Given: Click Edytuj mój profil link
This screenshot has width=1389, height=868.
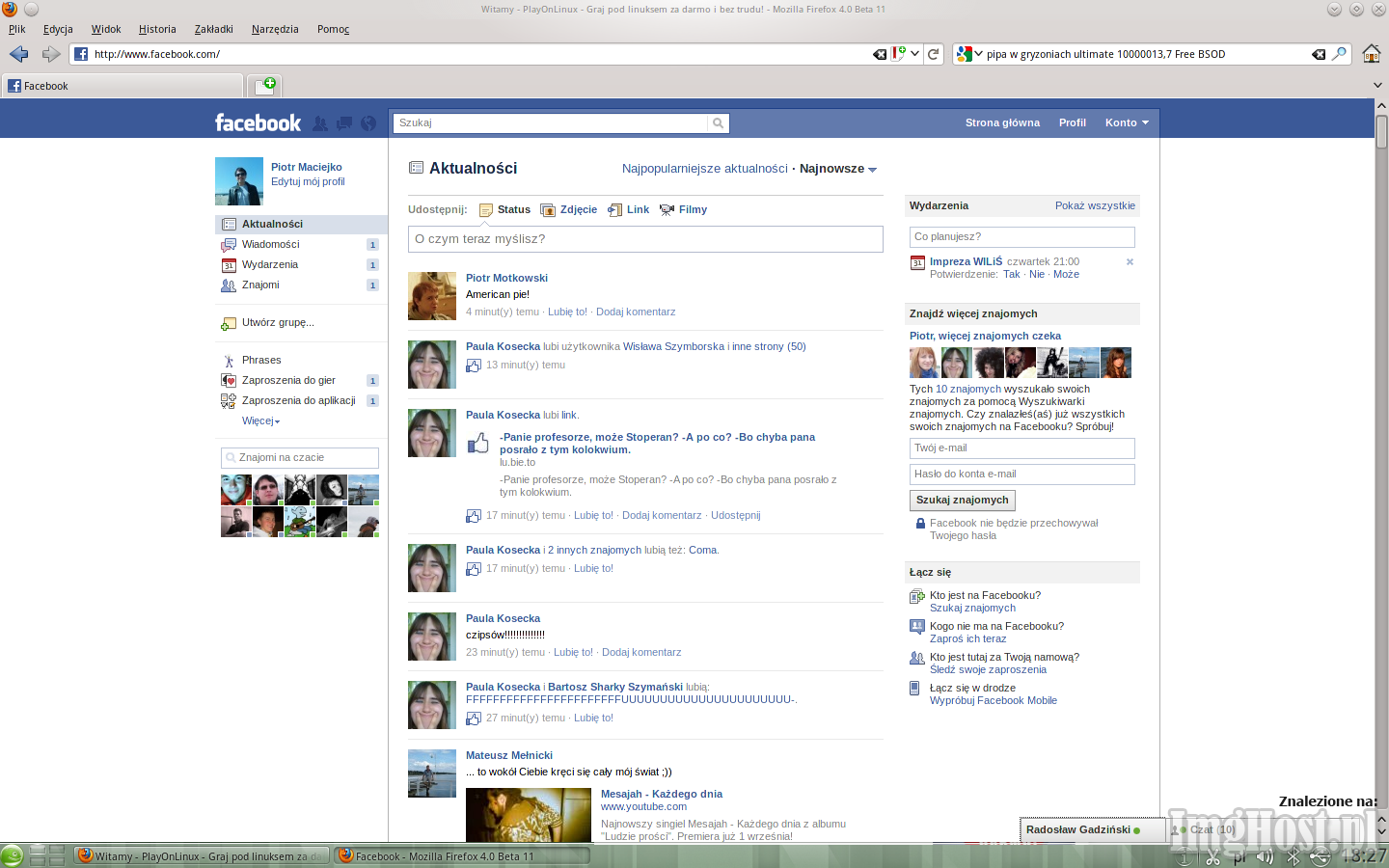Looking at the screenshot, I should pyautogui.click(x=308, y=182).
